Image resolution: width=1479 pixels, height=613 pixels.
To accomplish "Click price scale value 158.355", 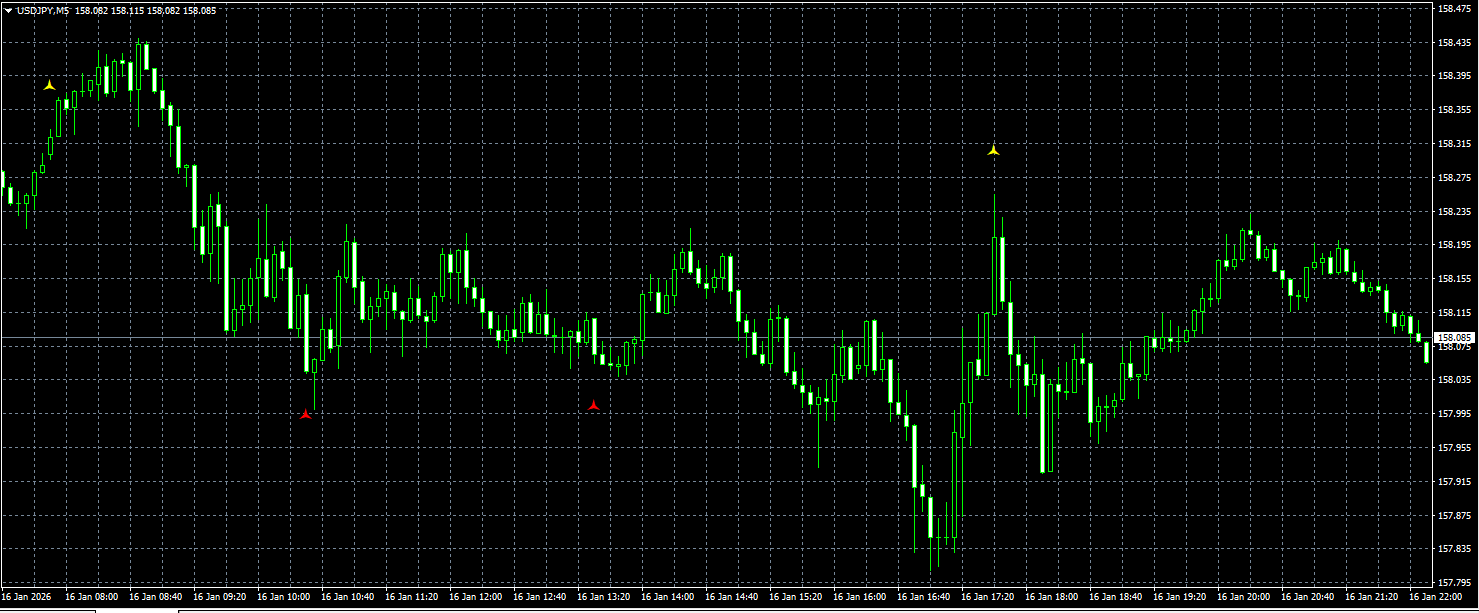I will (x=1455, y=109).
